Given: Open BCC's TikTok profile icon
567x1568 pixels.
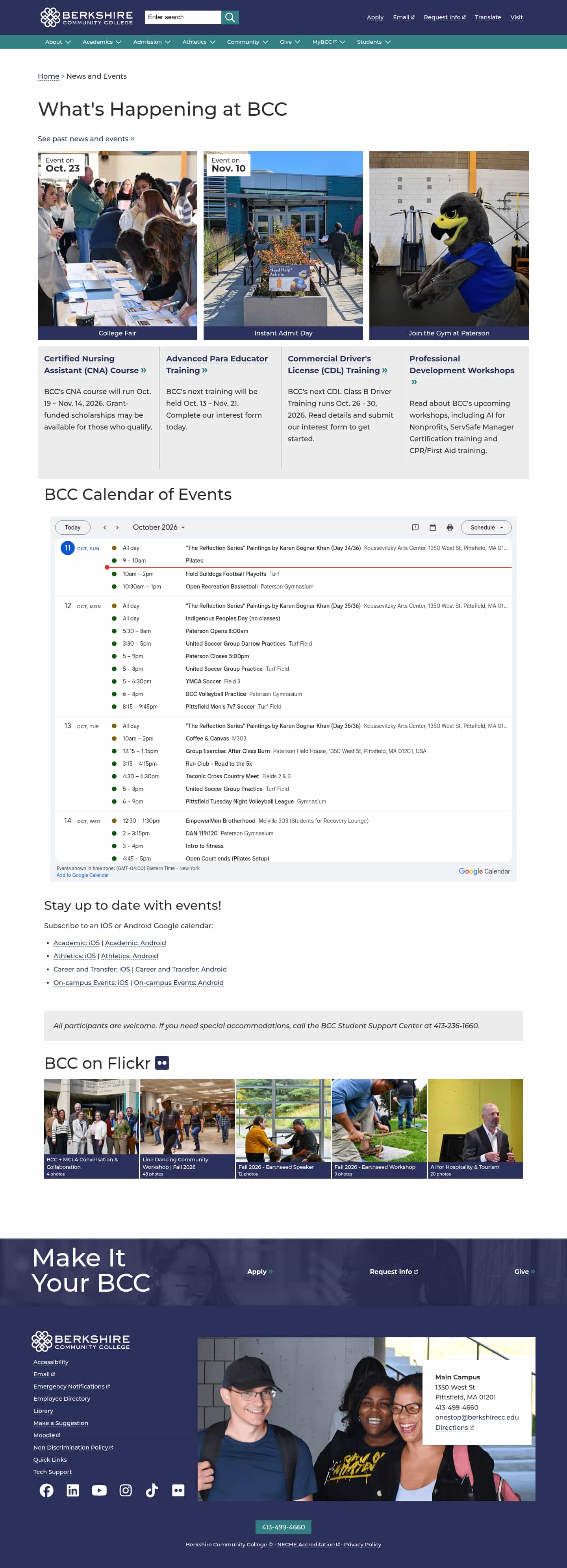Looking at the screenshot, I should (152, 1490).
